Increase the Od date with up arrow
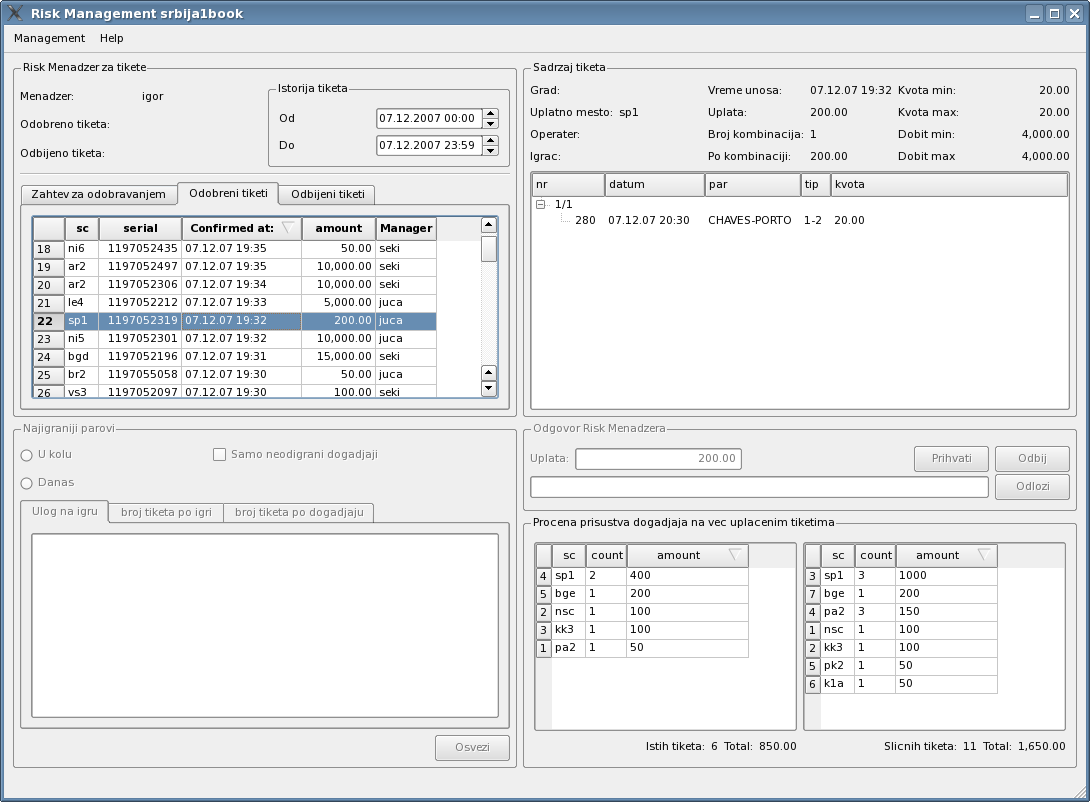The width and height of the screenshot is (1090, 802). click(x=490, y=113)
